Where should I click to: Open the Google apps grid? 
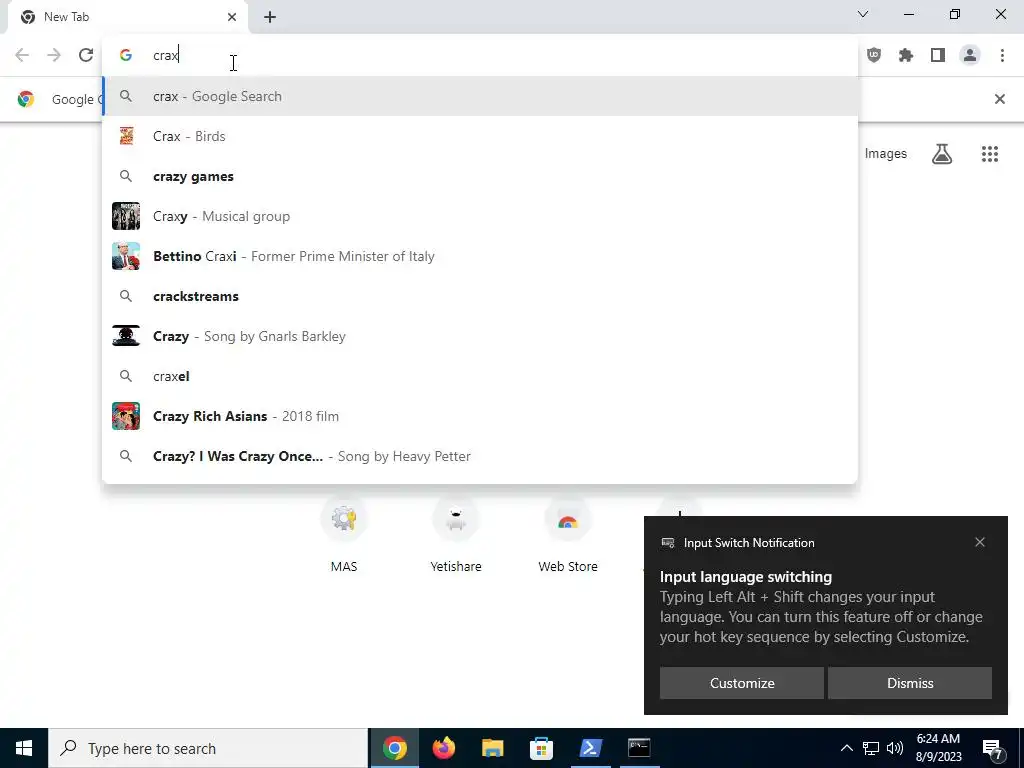point(989,153)
